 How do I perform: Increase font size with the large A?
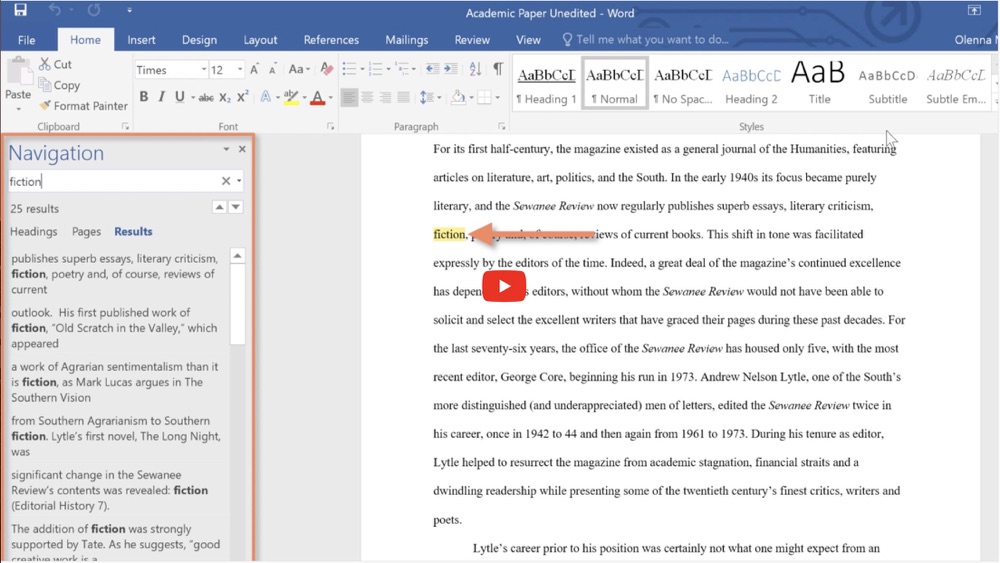click(254, 69)
